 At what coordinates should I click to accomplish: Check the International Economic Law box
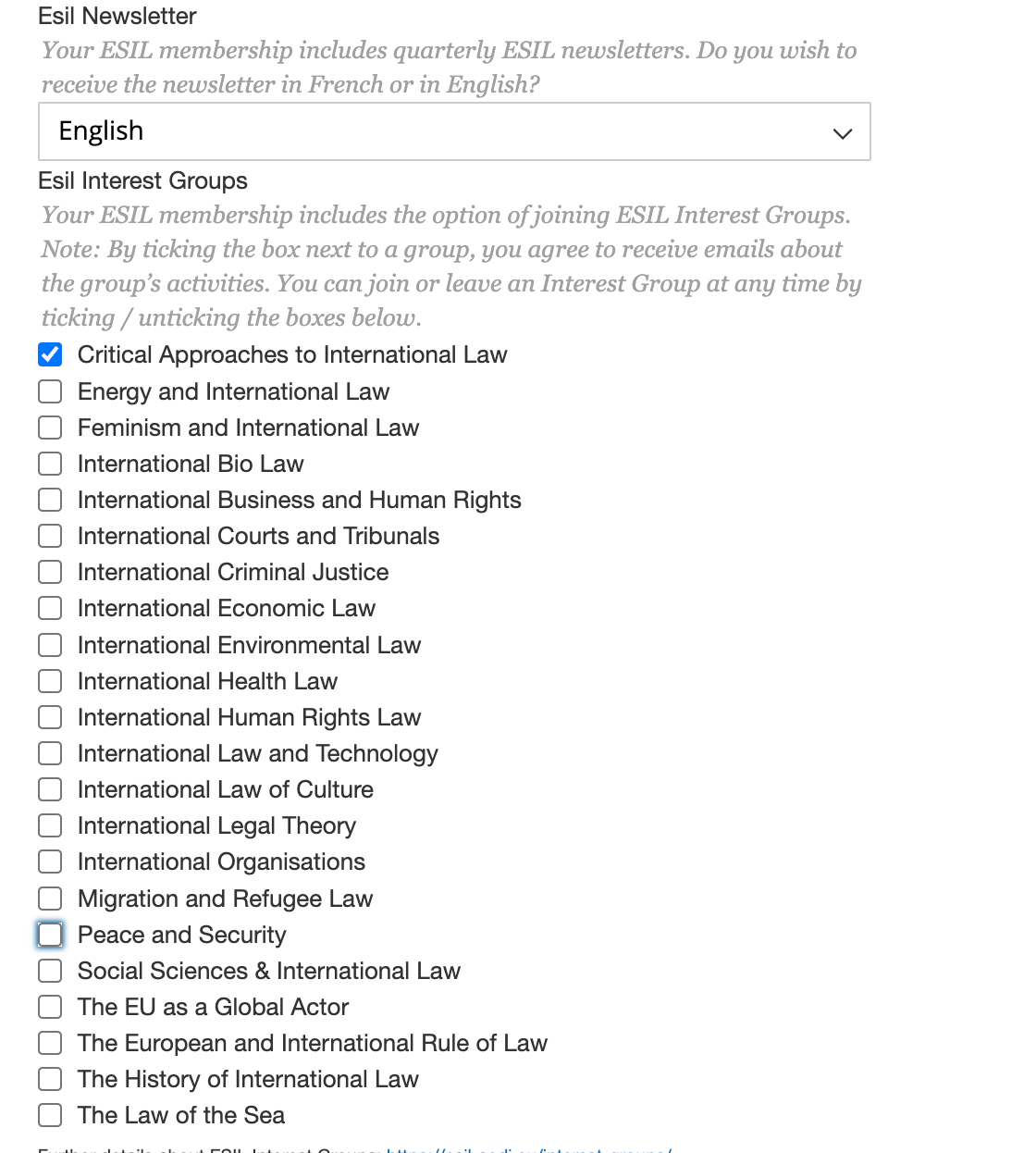coord(50,608)
